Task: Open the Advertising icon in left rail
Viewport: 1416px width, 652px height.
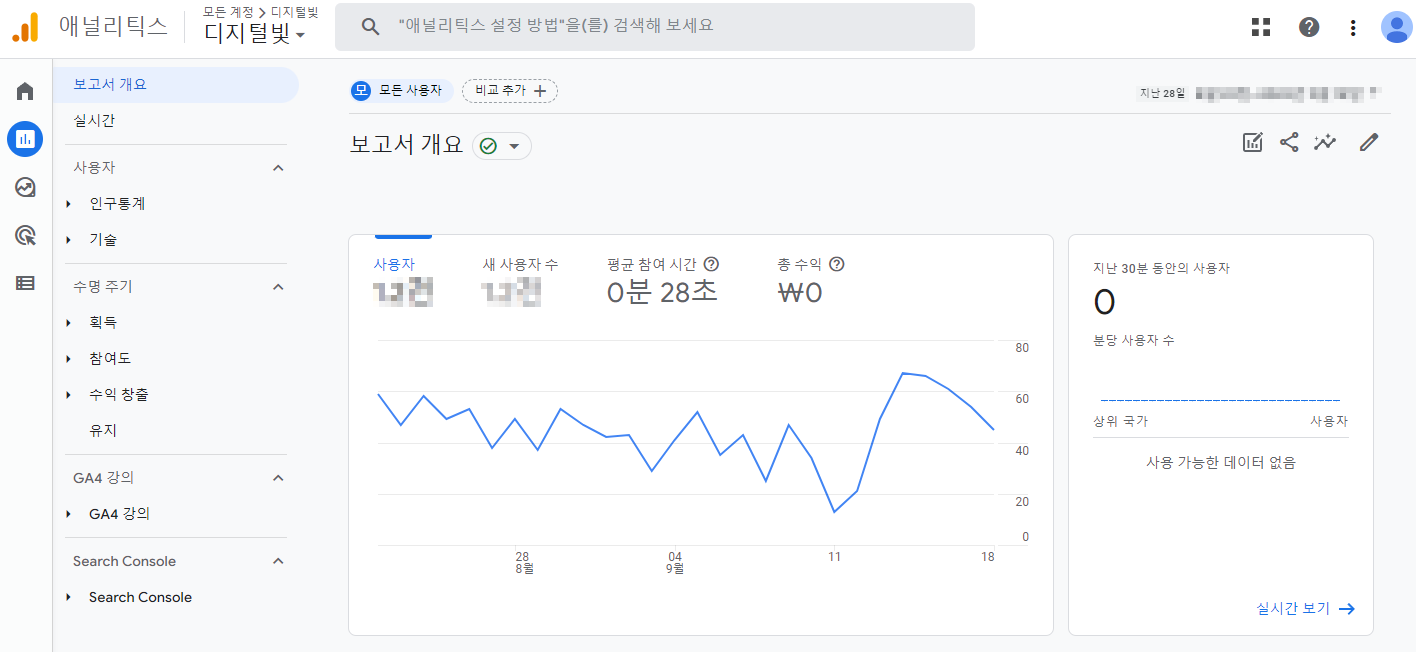Action: 25,235
